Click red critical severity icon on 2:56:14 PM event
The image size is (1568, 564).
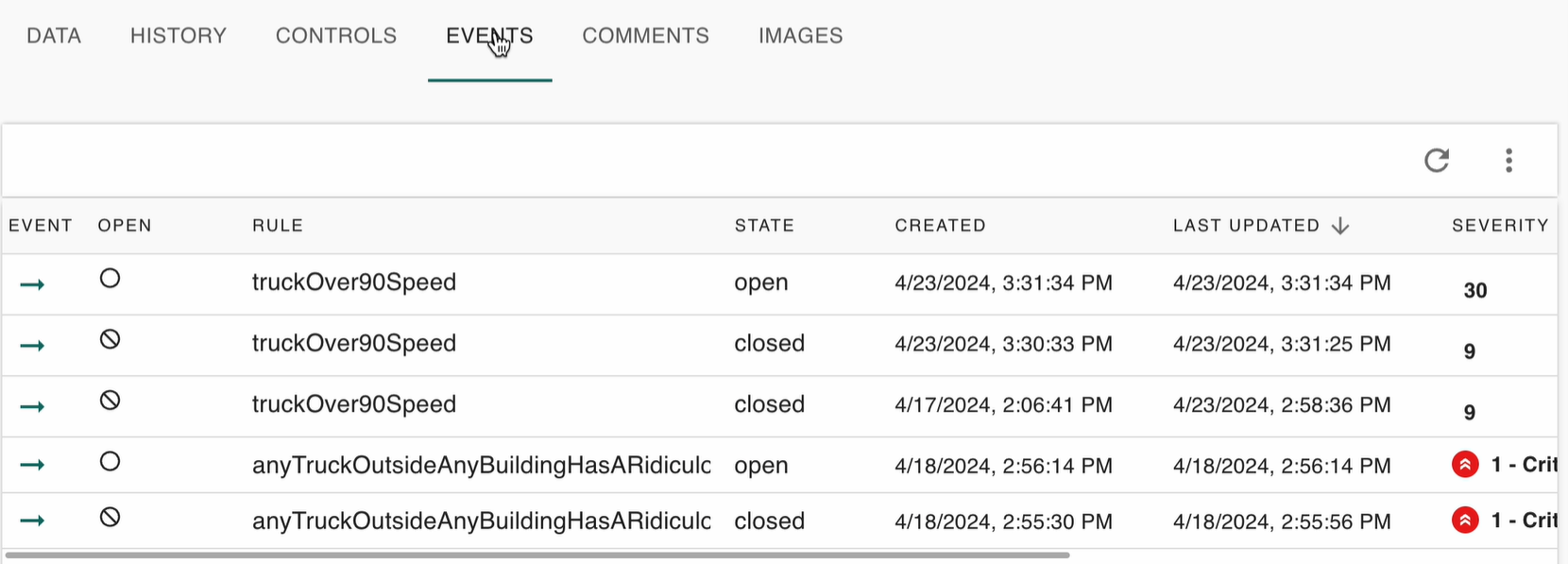(1465, 465)
